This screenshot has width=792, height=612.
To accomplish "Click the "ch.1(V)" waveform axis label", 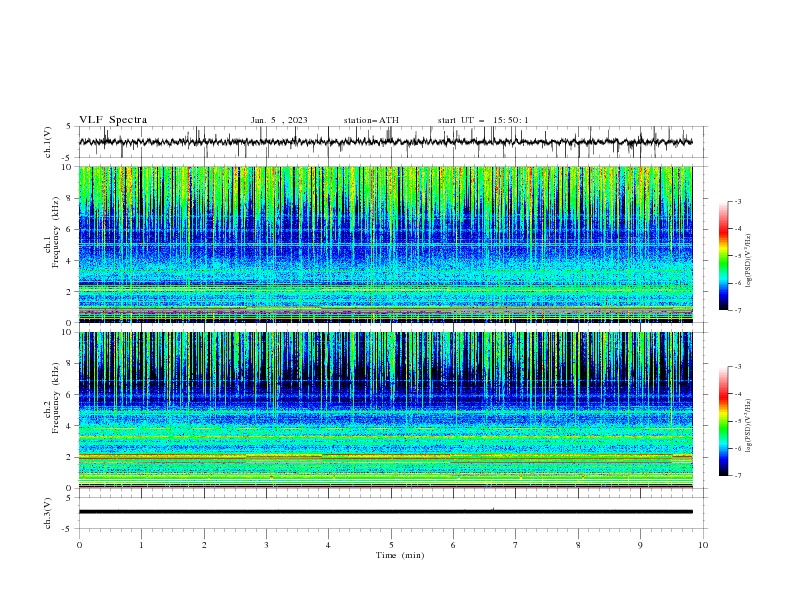I will pyautogui.click(x=48, y=142).
